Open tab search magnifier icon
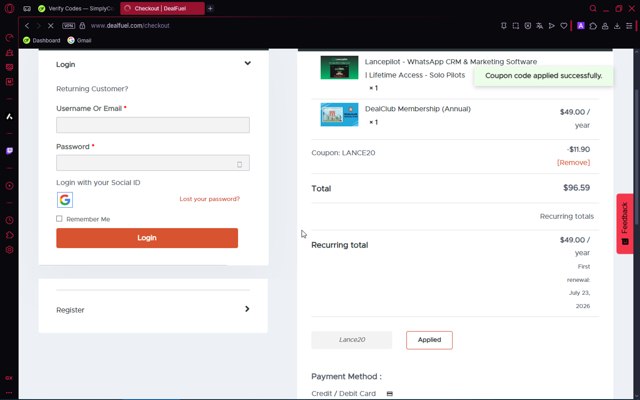This screenshot has width=640, height=400. [x=593, y=9]
